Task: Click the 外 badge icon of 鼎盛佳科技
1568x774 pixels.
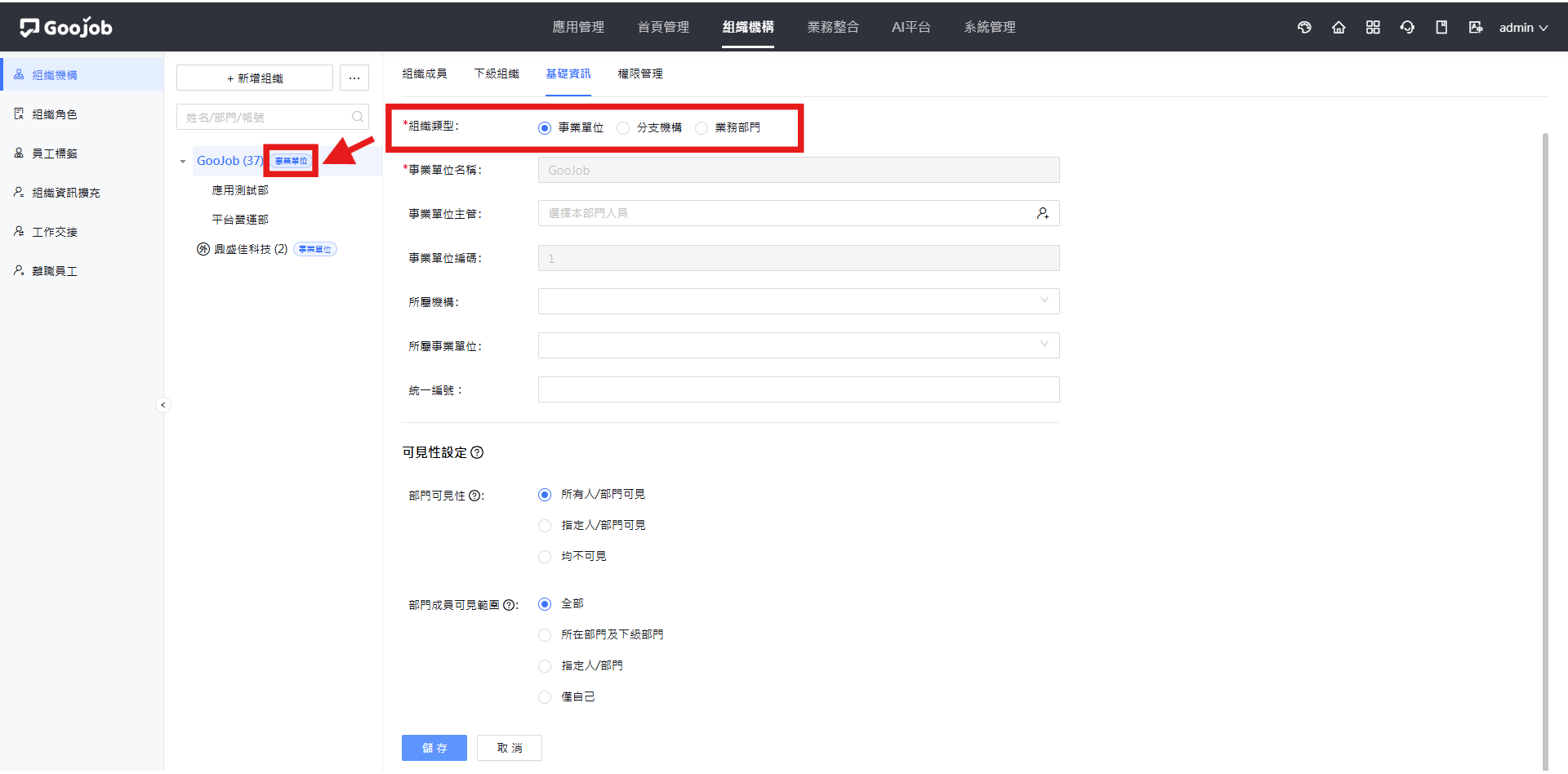Action: [203, 249]
